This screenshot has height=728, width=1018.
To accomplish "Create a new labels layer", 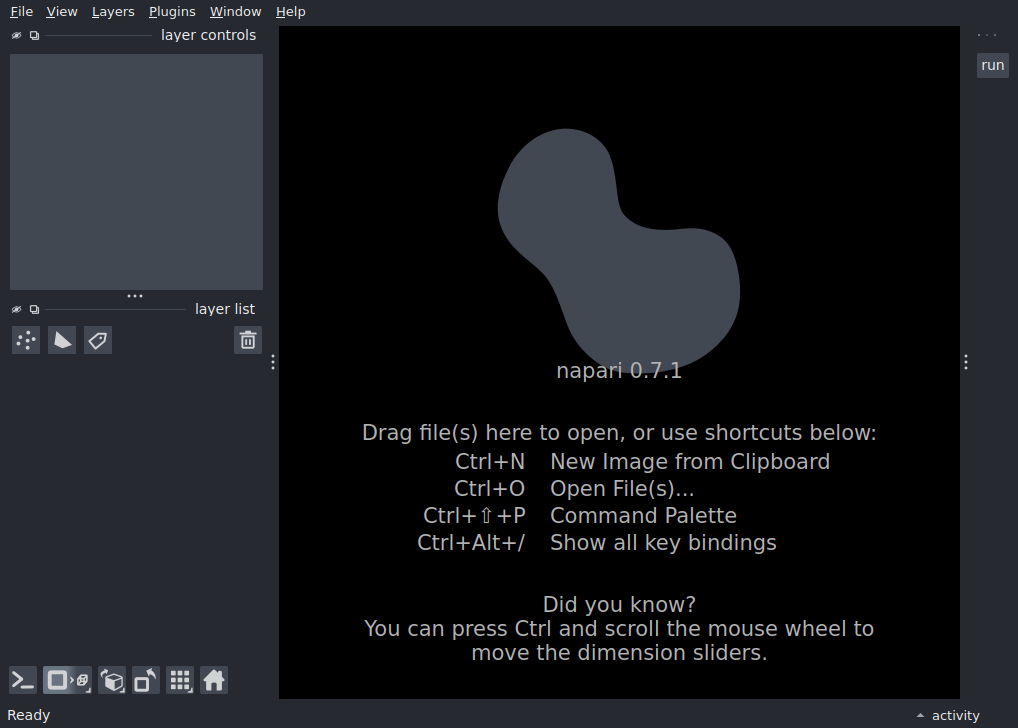I will (x=98, y=340).
